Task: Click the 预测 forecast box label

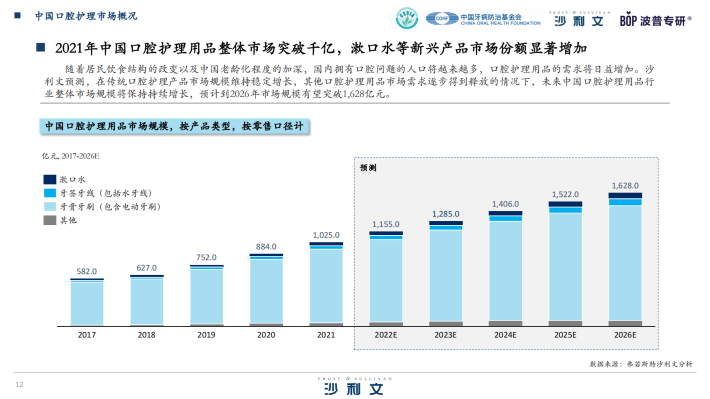Action: pyautogui.click(x=368, y=168)
